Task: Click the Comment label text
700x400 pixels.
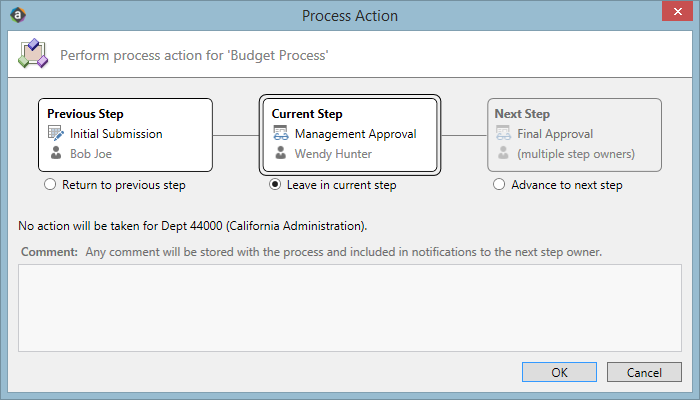Action: tap(49, 252)
